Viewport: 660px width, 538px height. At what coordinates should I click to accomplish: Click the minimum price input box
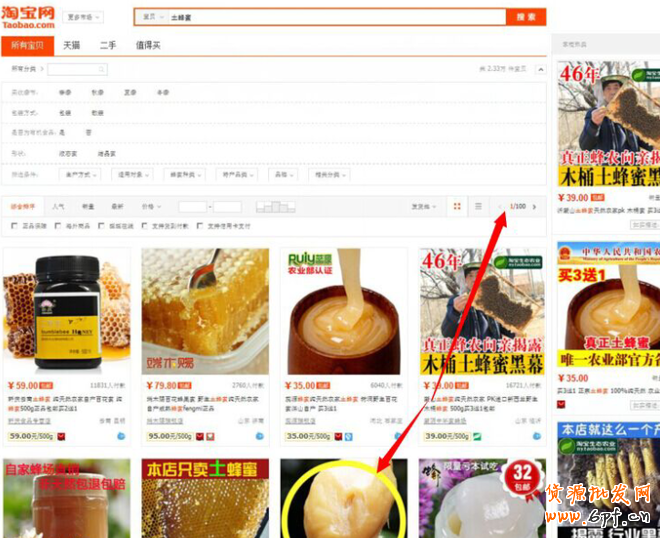click(x=192, y=207)
